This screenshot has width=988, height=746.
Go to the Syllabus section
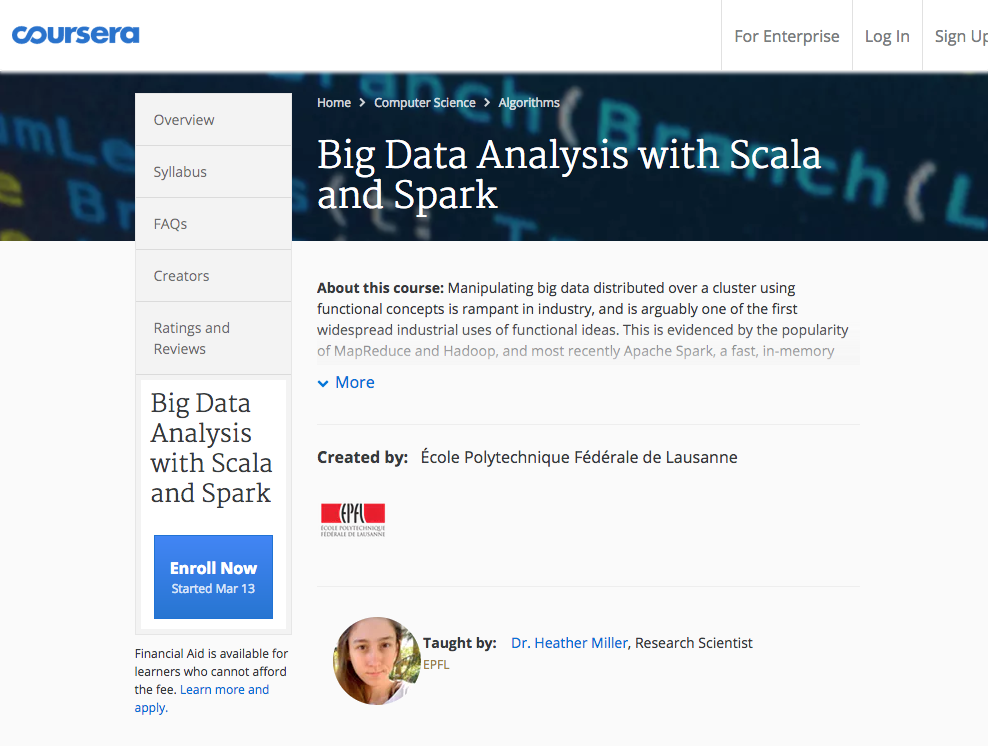tap(180, 172)
